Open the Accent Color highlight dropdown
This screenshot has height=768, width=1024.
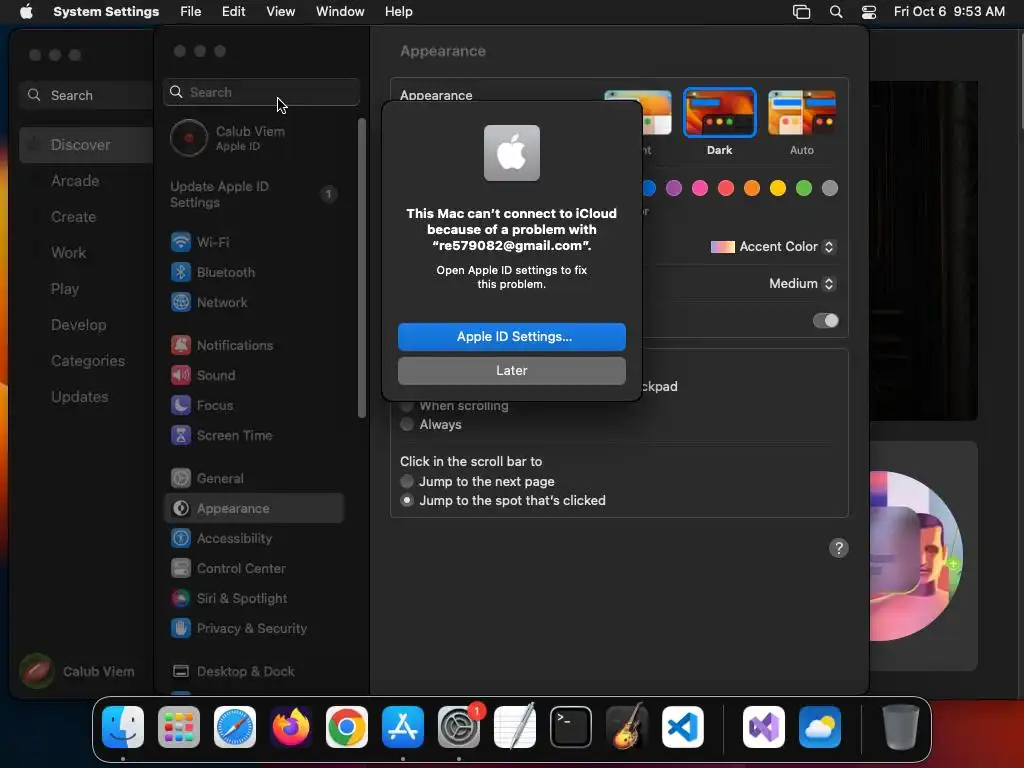coord(773,247)
